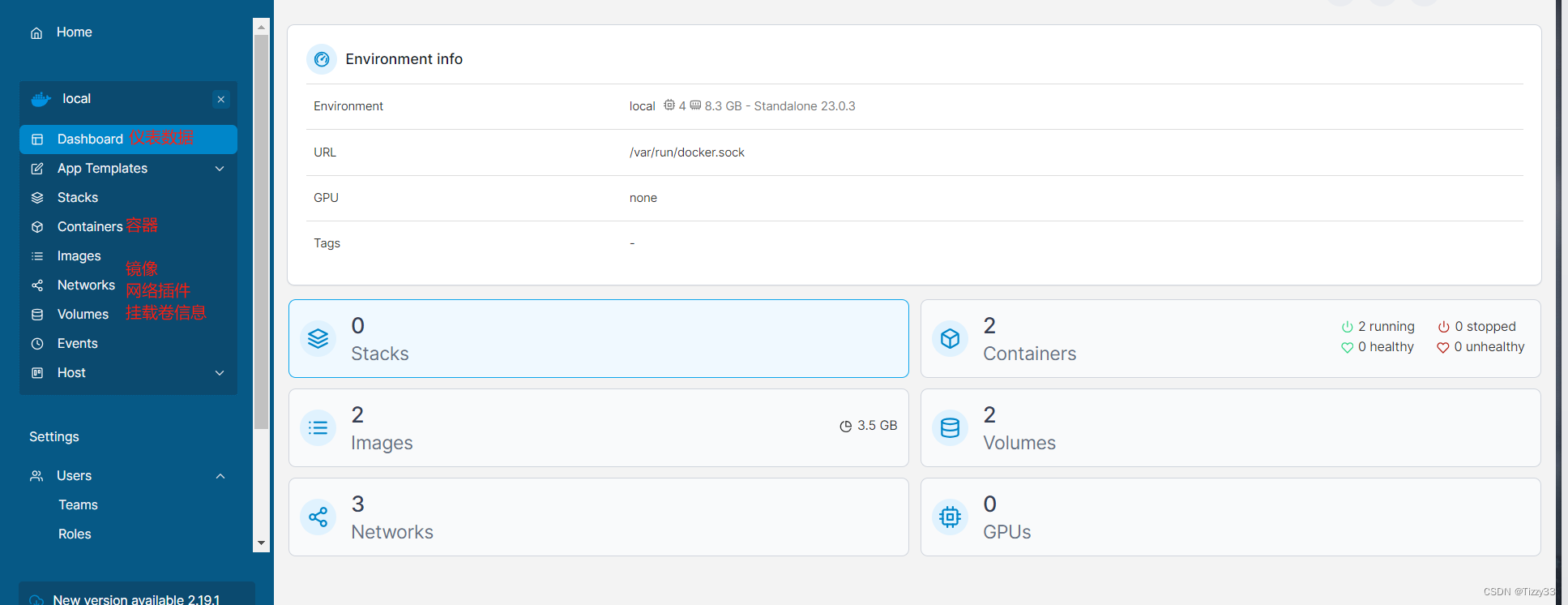Select the Dashboard sidebar item
The height and width of the screenshot is (605, 1568).
89,139
